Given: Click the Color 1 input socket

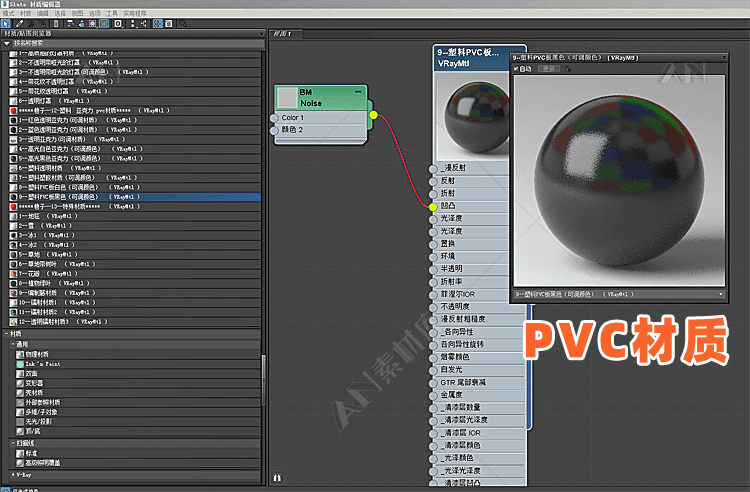Looking at the screenshot, I should 274,118.
